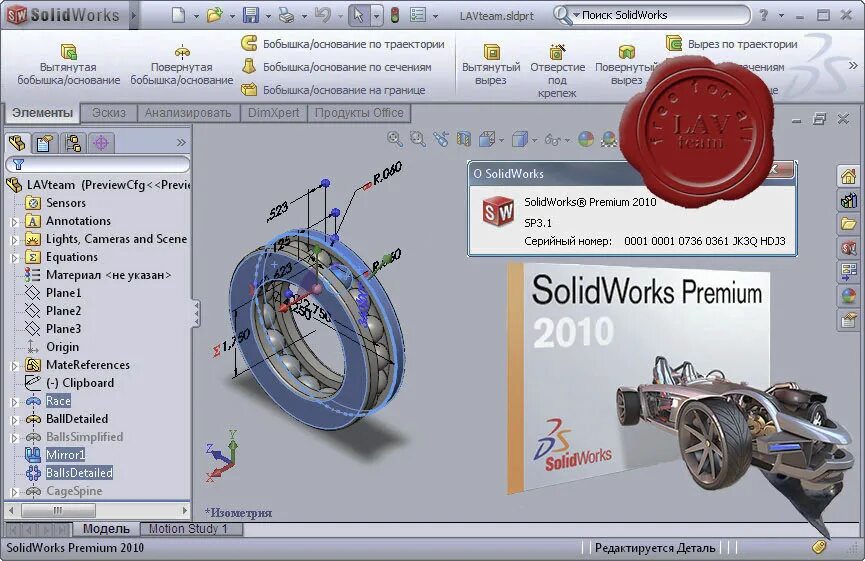This screenshot has width=865, height=561.
Task: Click the Rebuild traffic light icon
Action: click(394, 15)
